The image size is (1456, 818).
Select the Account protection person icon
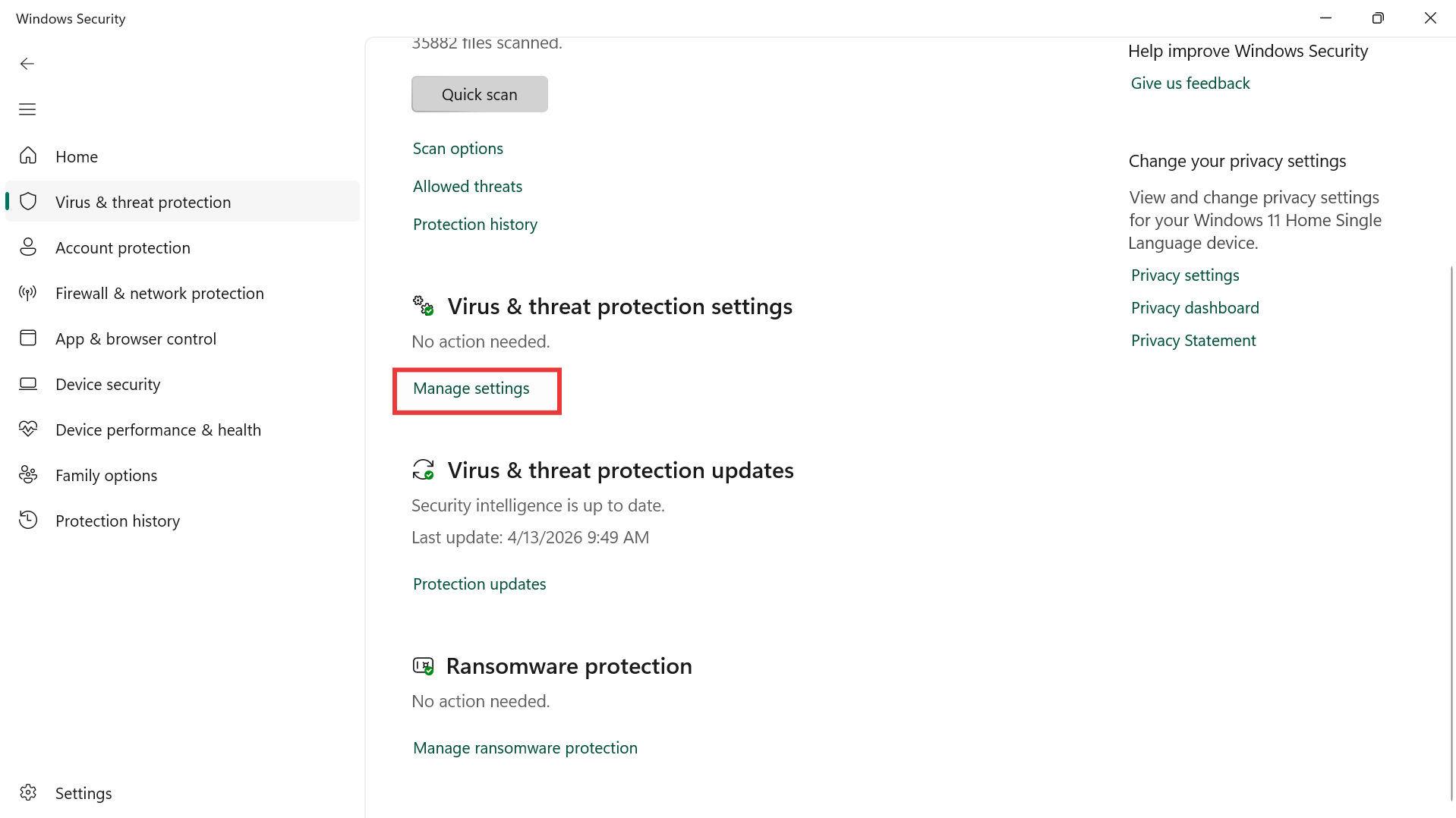(28, 247)
